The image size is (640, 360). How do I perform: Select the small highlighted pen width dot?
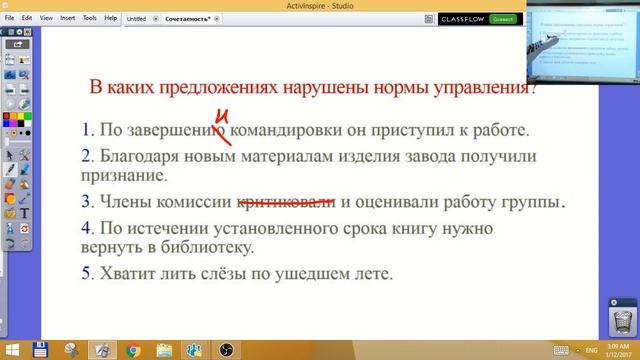14,133
